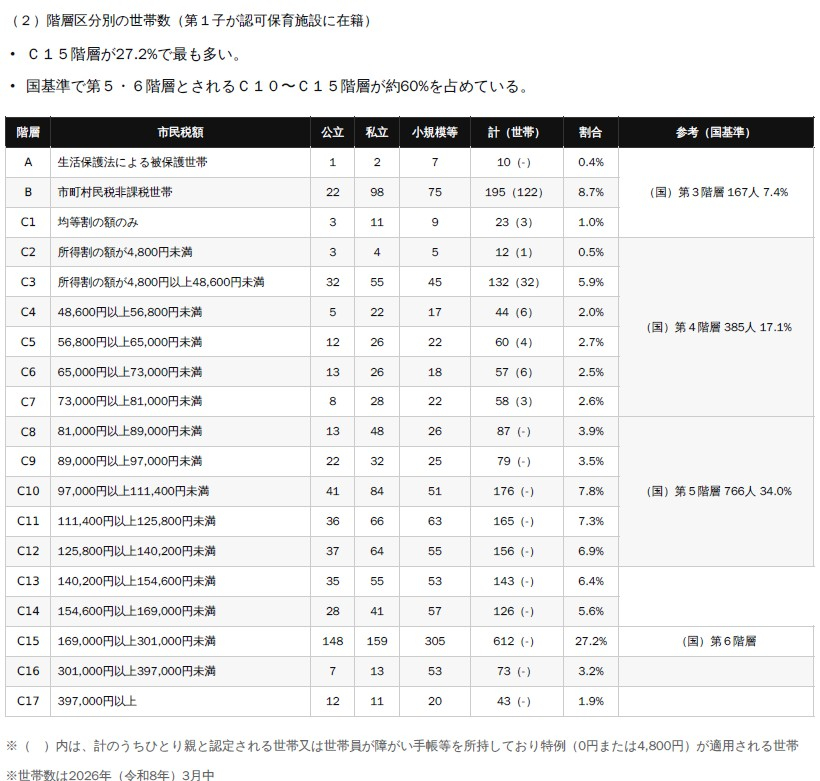Click the （国）第３階層 167人 reference cell

pyautogui.click(x=716, y=193)
